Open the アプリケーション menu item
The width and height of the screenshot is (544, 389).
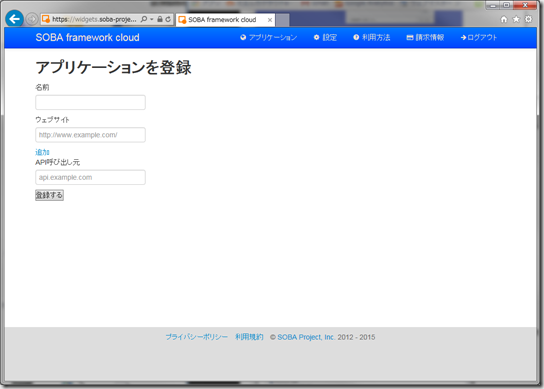click(x=269, y=37)
